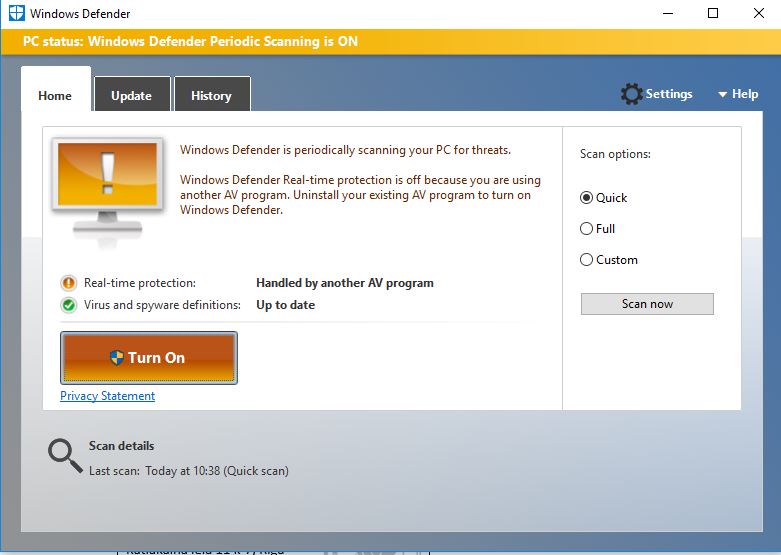
Task: Click the periodically scanning your PC message
Action: 345,150
